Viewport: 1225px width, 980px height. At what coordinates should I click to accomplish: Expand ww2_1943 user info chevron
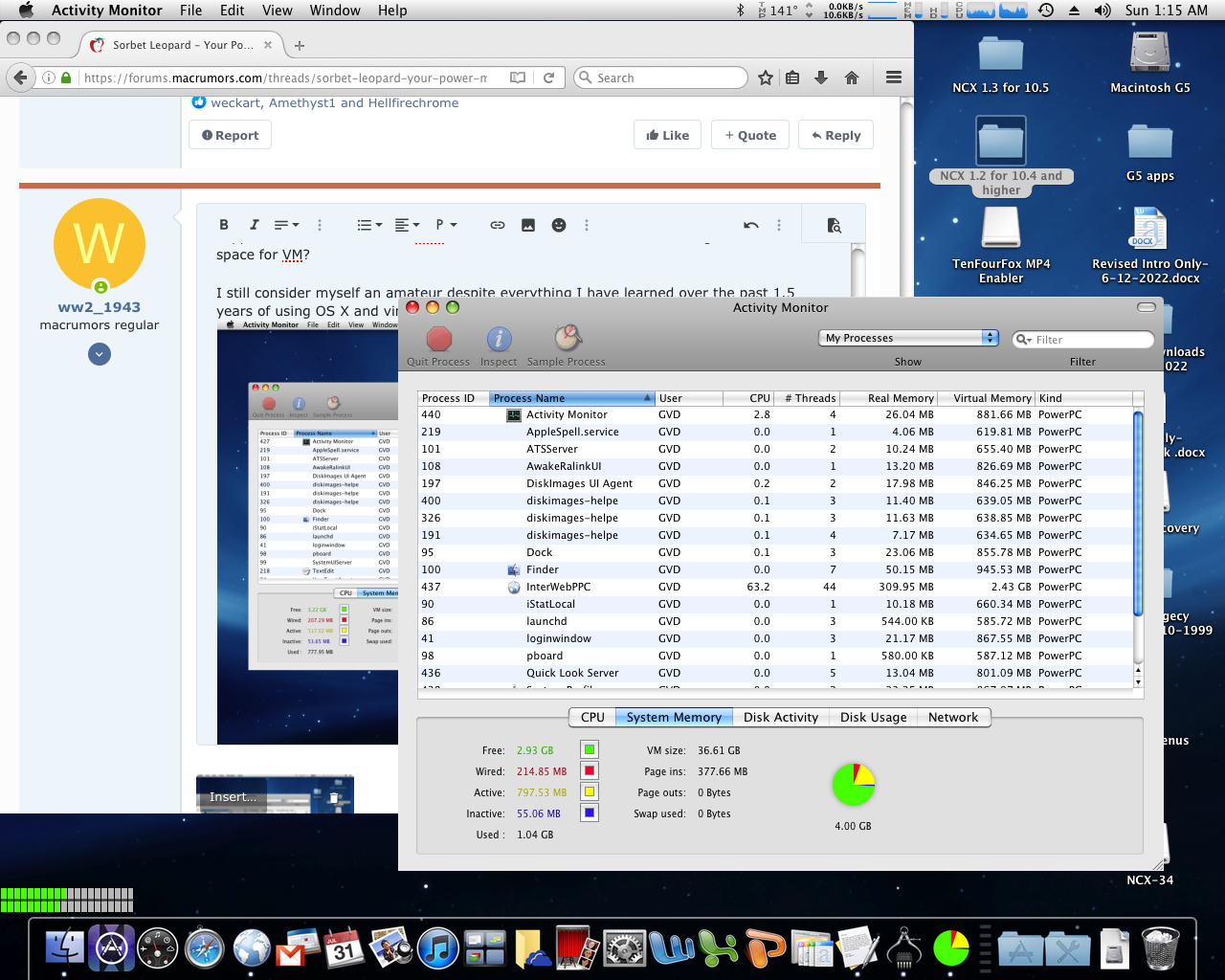(100, 354)
